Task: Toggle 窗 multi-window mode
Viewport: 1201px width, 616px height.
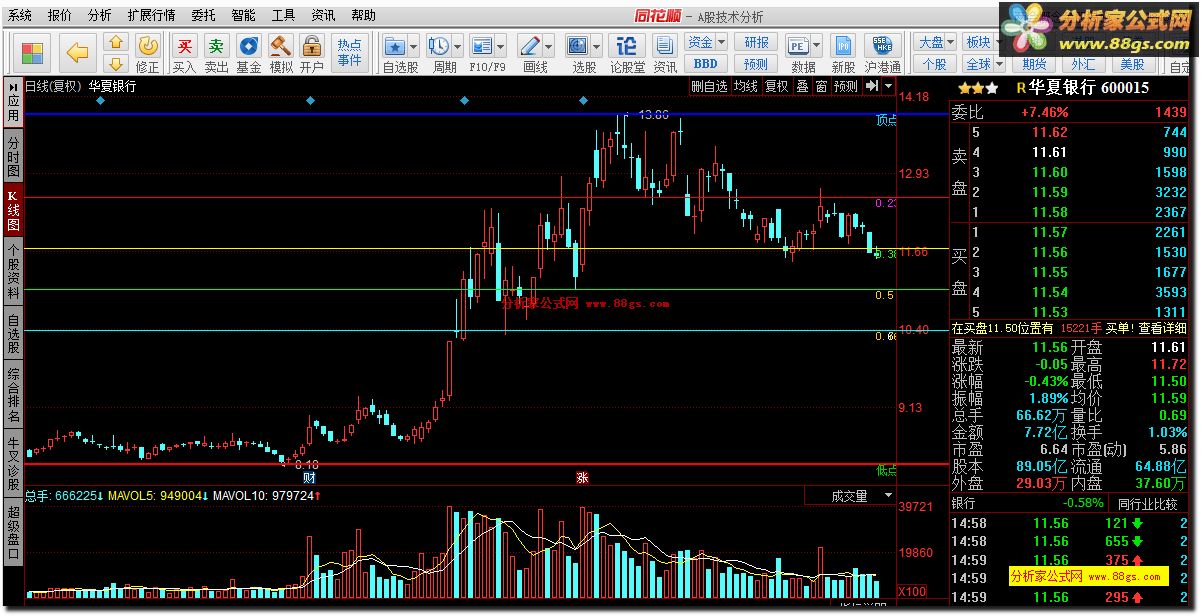Action: pyautogui.click(x=821, y=87)
